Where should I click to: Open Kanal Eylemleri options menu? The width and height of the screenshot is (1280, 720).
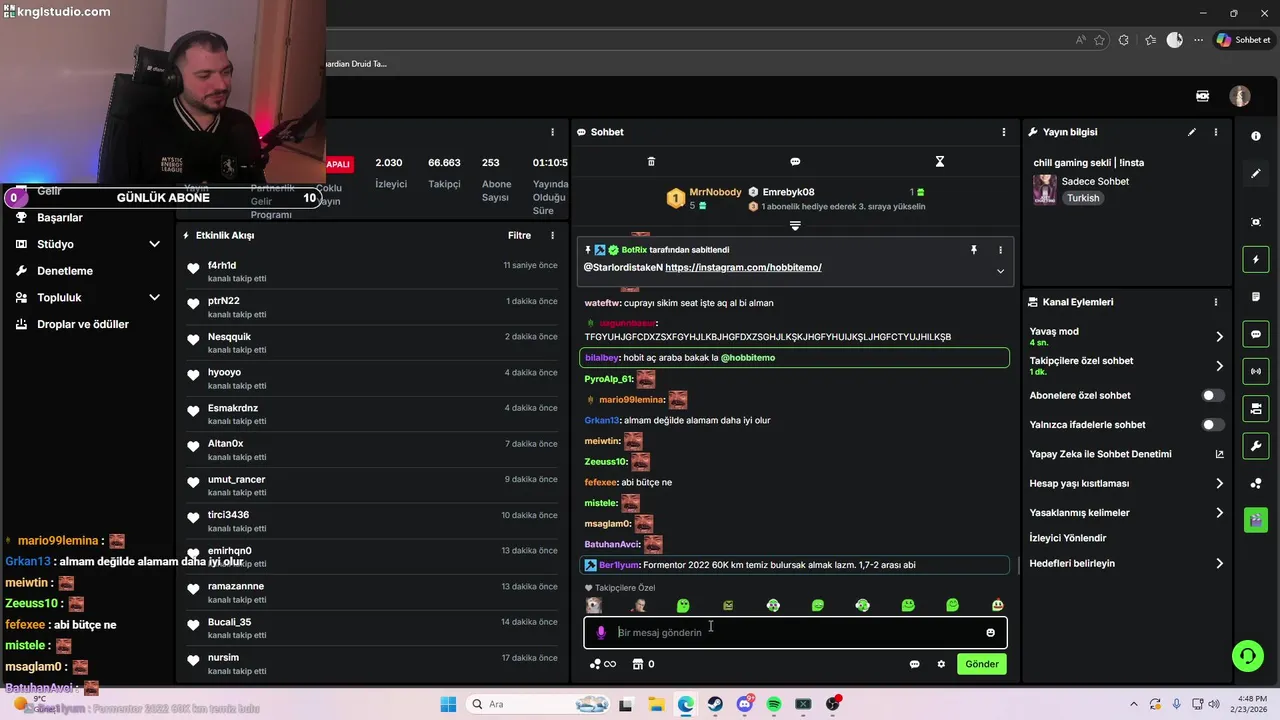tap(1216, 302)
